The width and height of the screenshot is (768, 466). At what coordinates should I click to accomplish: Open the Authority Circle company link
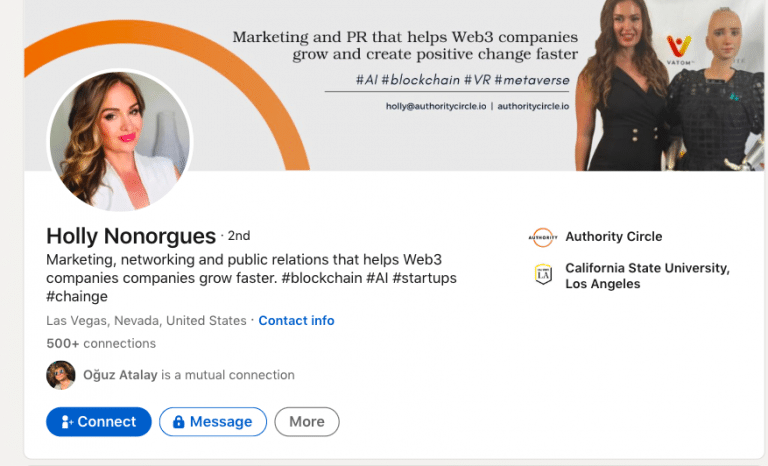click(x=614, y=237)
